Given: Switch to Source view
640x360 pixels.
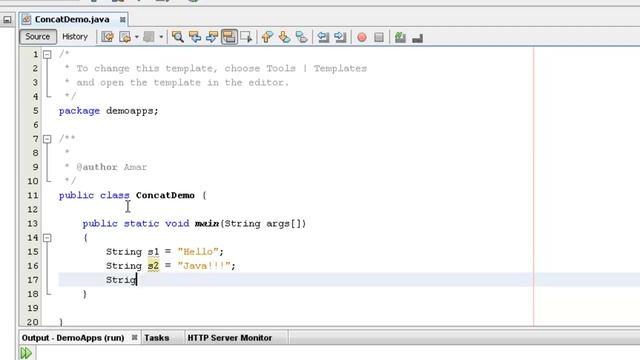Looking at the screenshot, I should 38,37.
